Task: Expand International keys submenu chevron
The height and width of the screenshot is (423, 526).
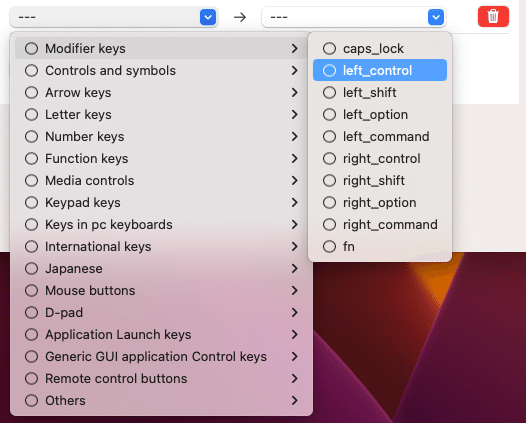Action: click(x=295, y=247)
